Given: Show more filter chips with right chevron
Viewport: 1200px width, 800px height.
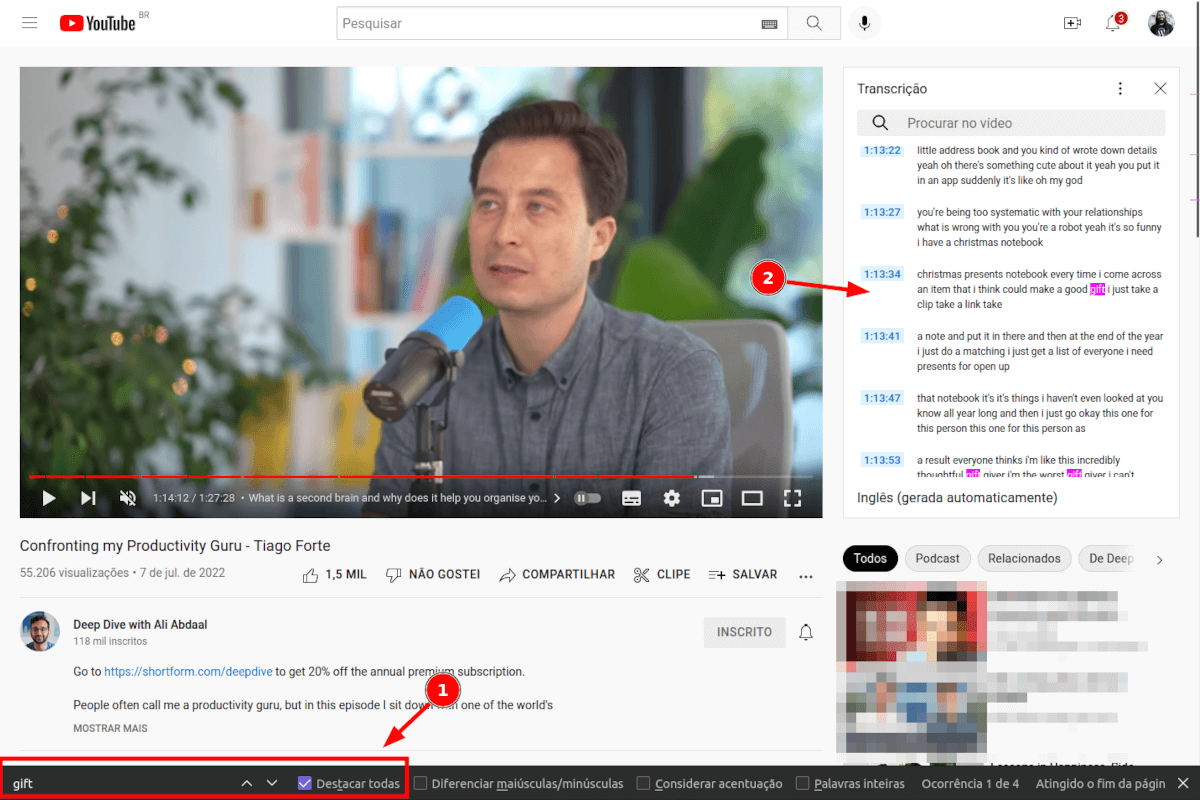Looking at the screenshot, I should point(1160,559).
